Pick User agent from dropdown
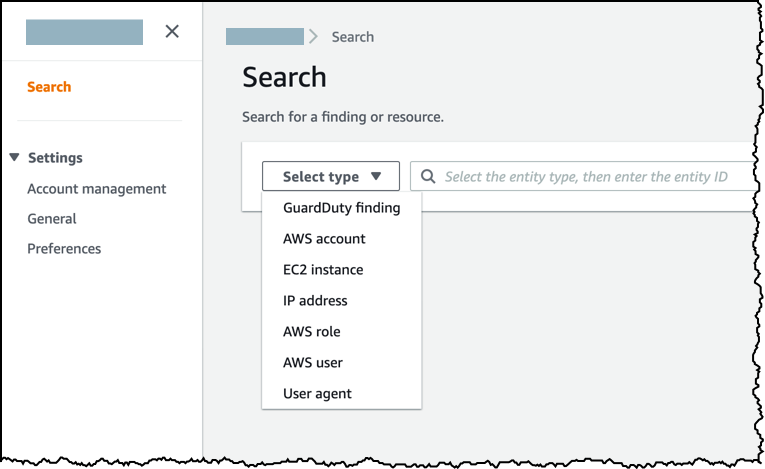 click(317, 394)
